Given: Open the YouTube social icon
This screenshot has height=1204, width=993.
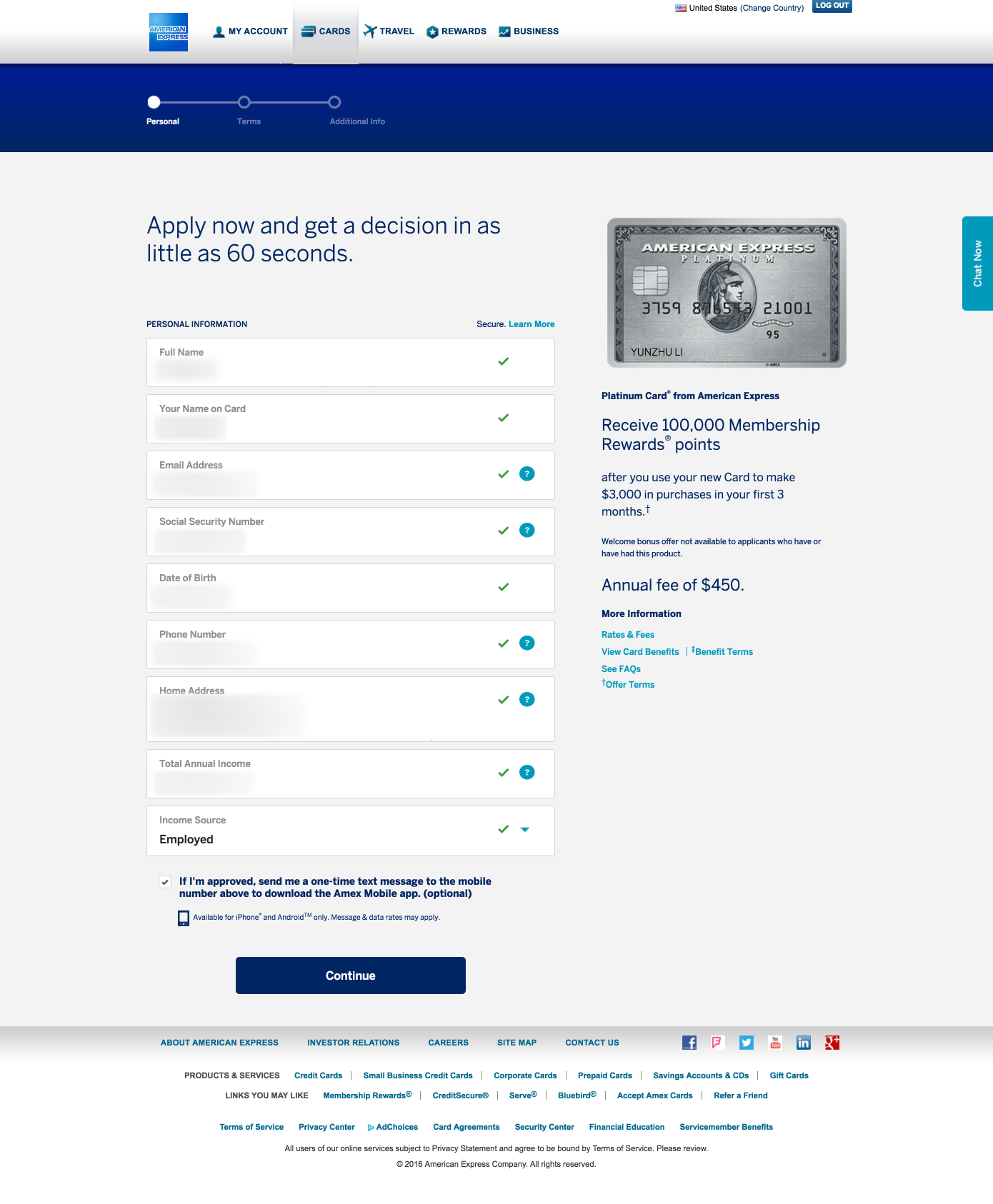Looking at the screenshot, I should pyautogui.click(x=775, y=1043).
